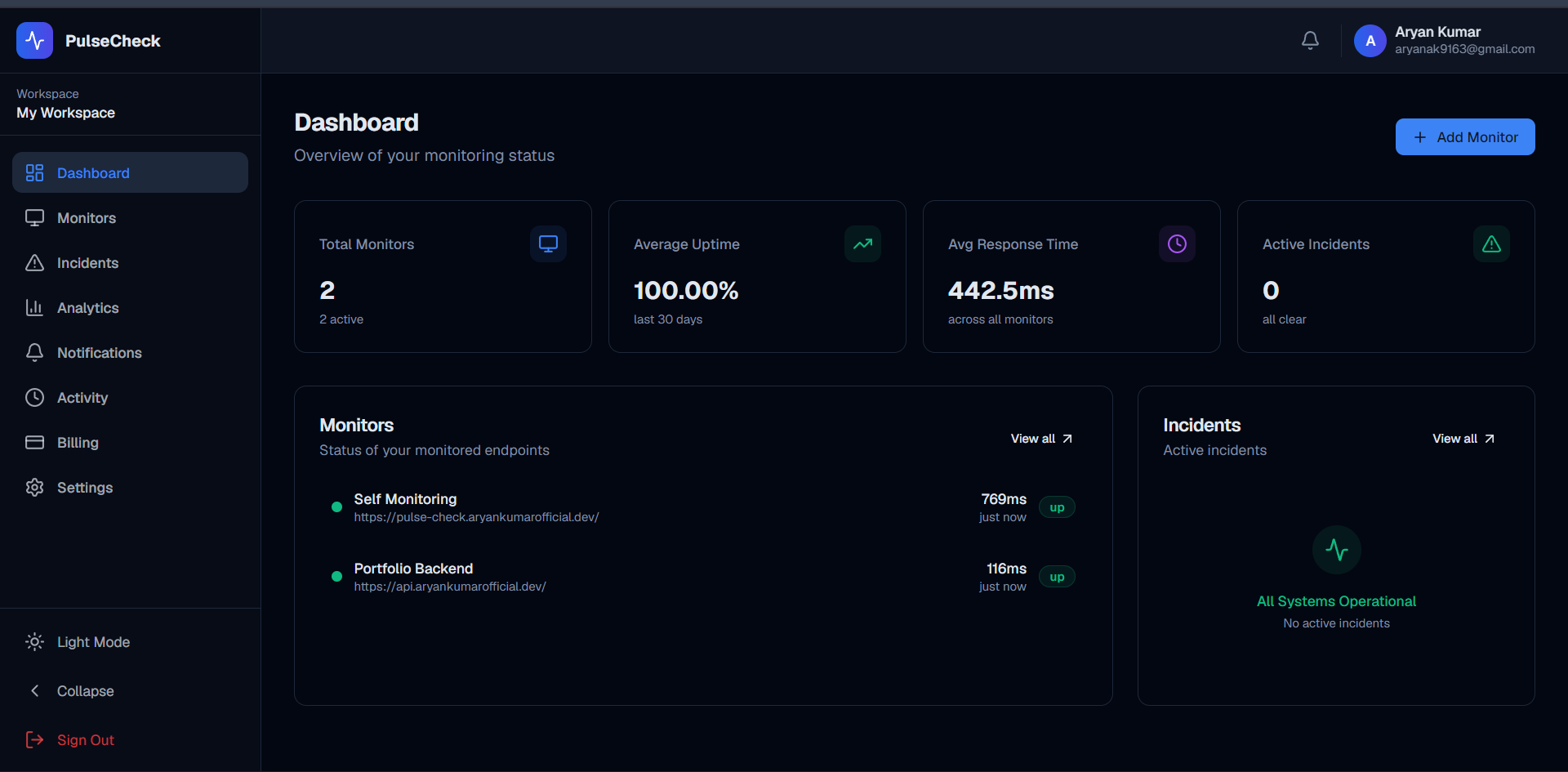Click the Incidents warning triangle icon in sidebar
Image resolution: width=1568 pixels, height=772 pixels.
[34, 262]
